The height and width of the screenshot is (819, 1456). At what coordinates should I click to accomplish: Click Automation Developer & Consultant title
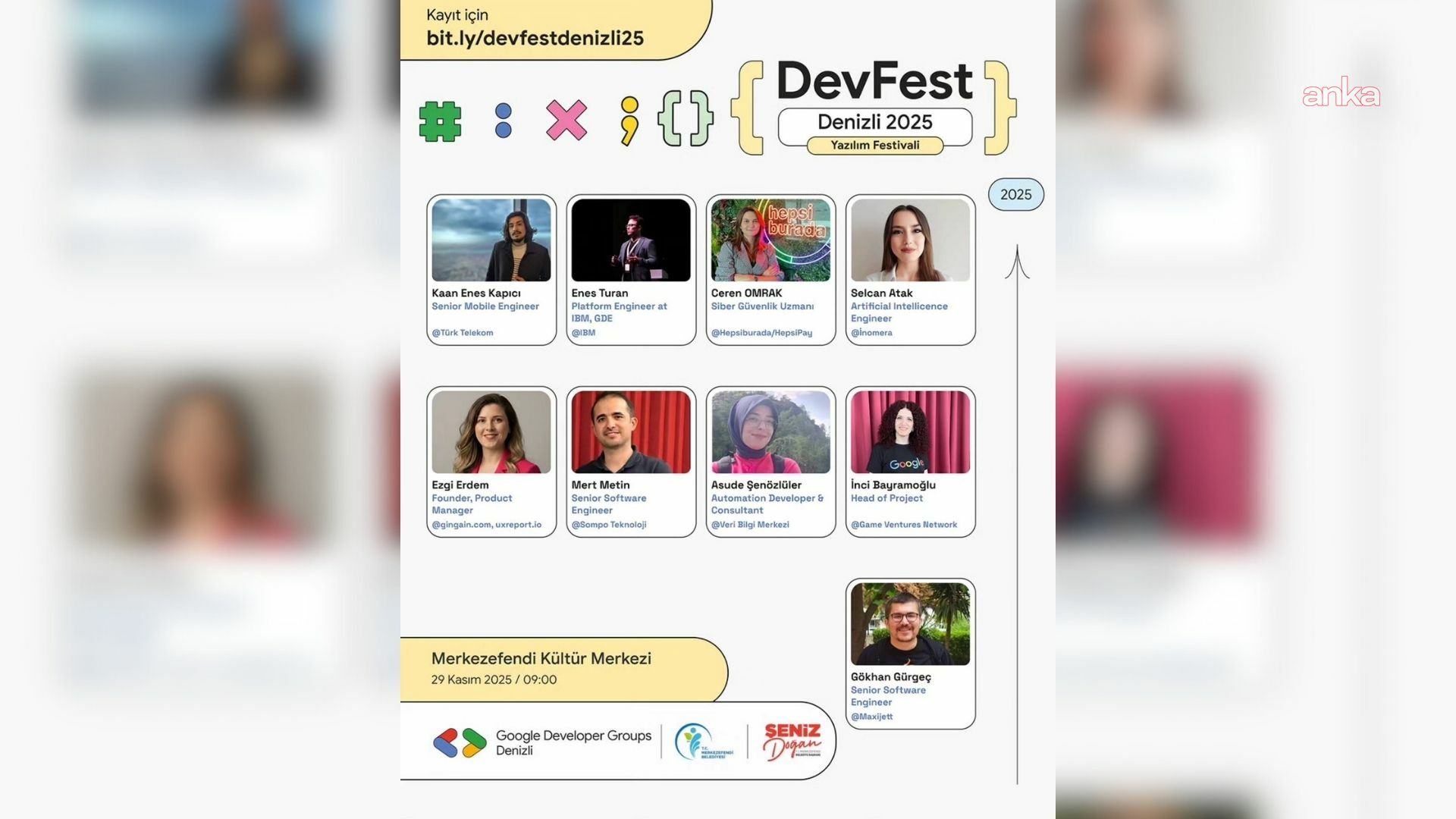click(767, 504)
